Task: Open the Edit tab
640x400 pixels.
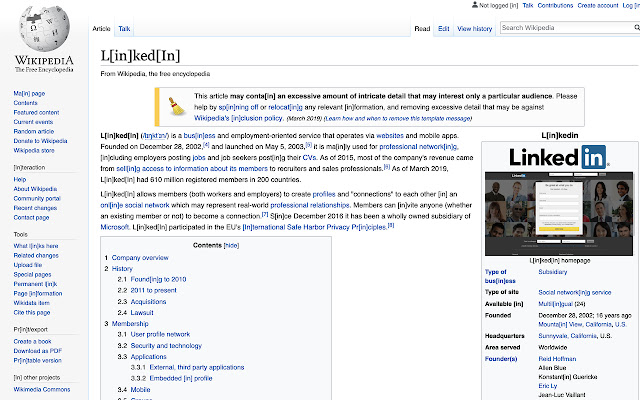Action: pos(444,29)
